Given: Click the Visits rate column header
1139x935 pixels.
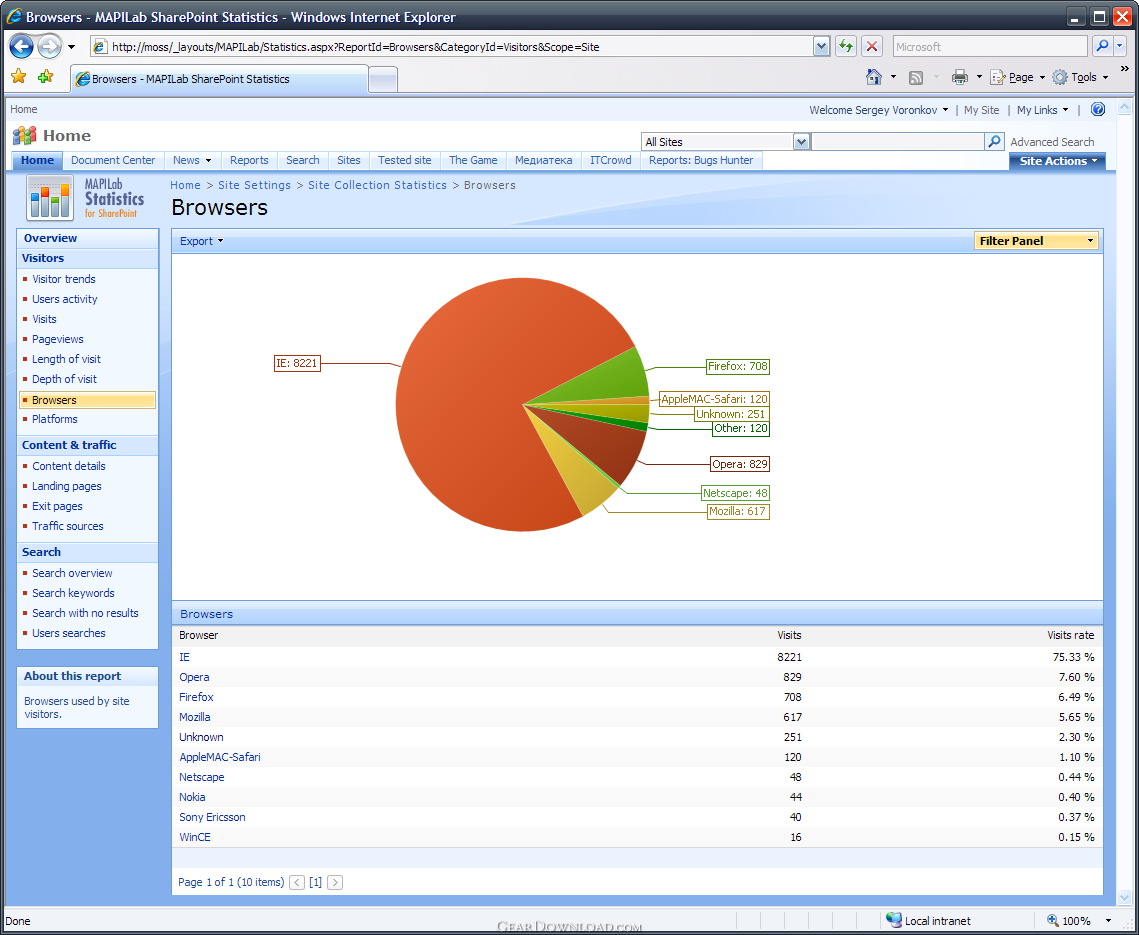Looking at the screenshot, I should tap(1070, 635).
